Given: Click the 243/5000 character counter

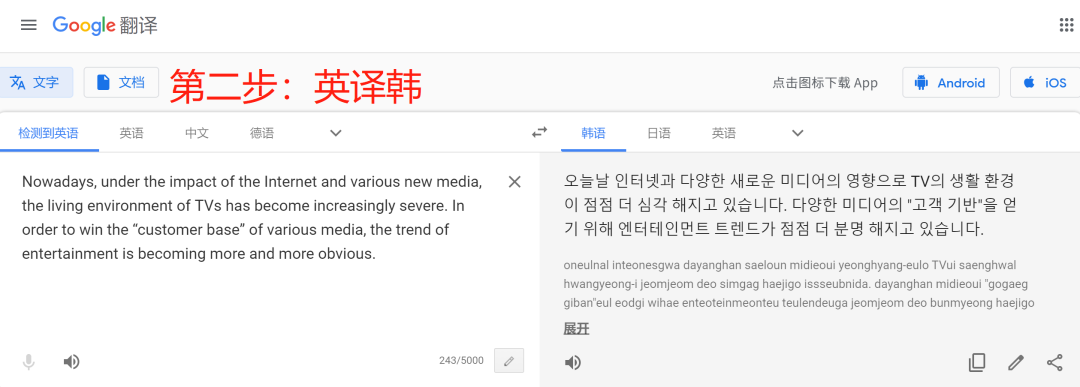Looking at the screenshot, I should pyautogui.click(x=461, y=361).
